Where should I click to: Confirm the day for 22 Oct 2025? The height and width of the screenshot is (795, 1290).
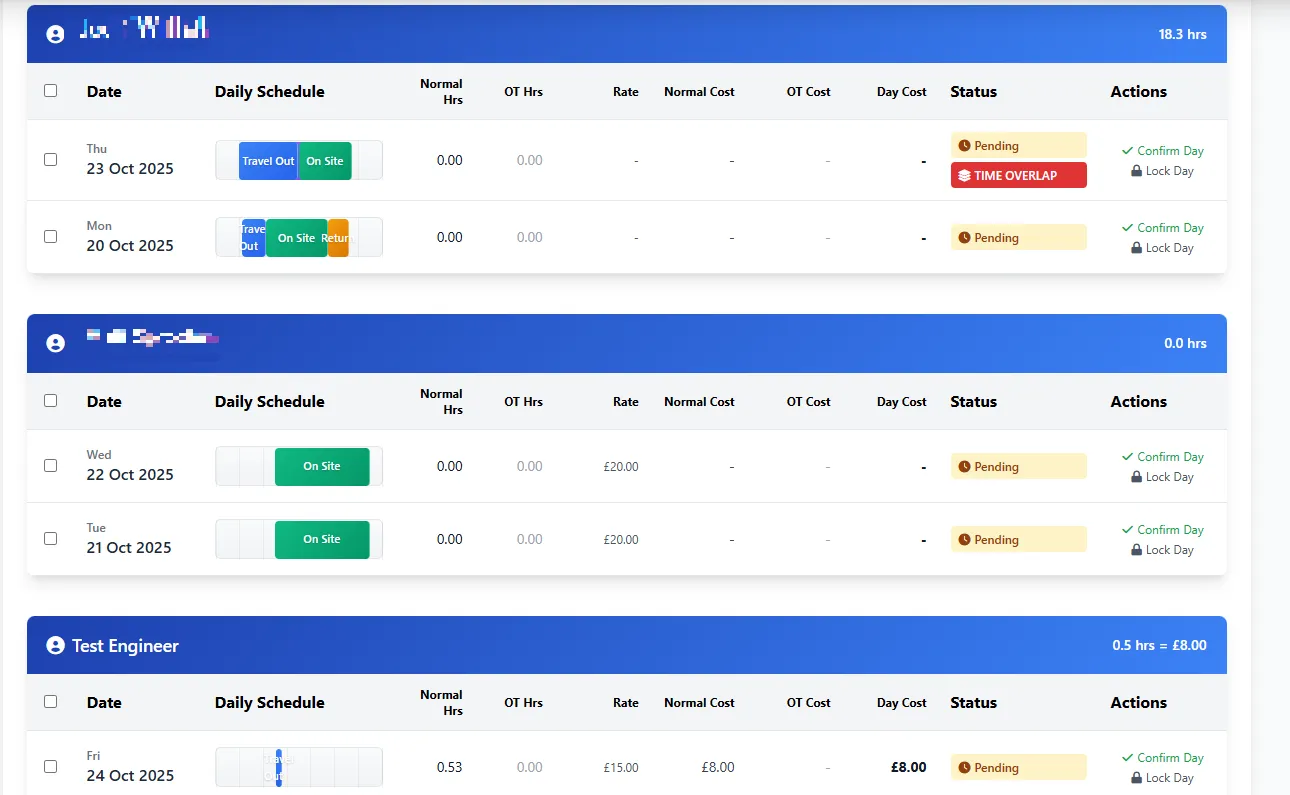tap(1162, 457)
